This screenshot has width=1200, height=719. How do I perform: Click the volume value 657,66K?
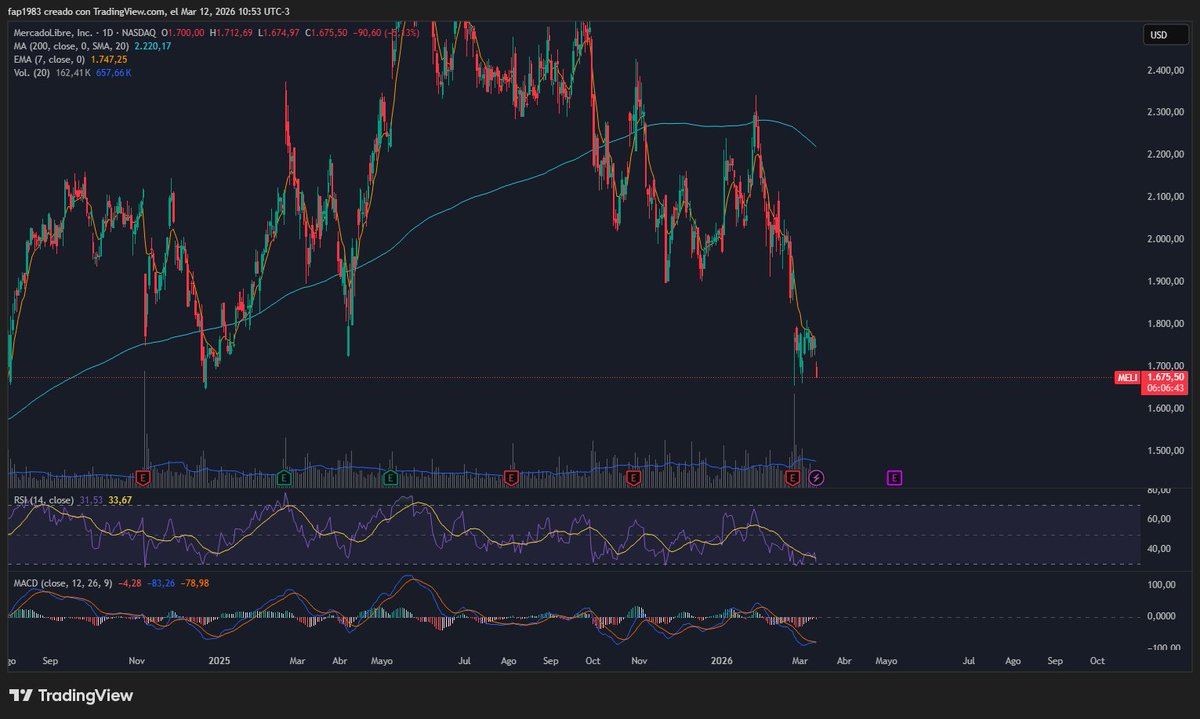click(115, 72)
